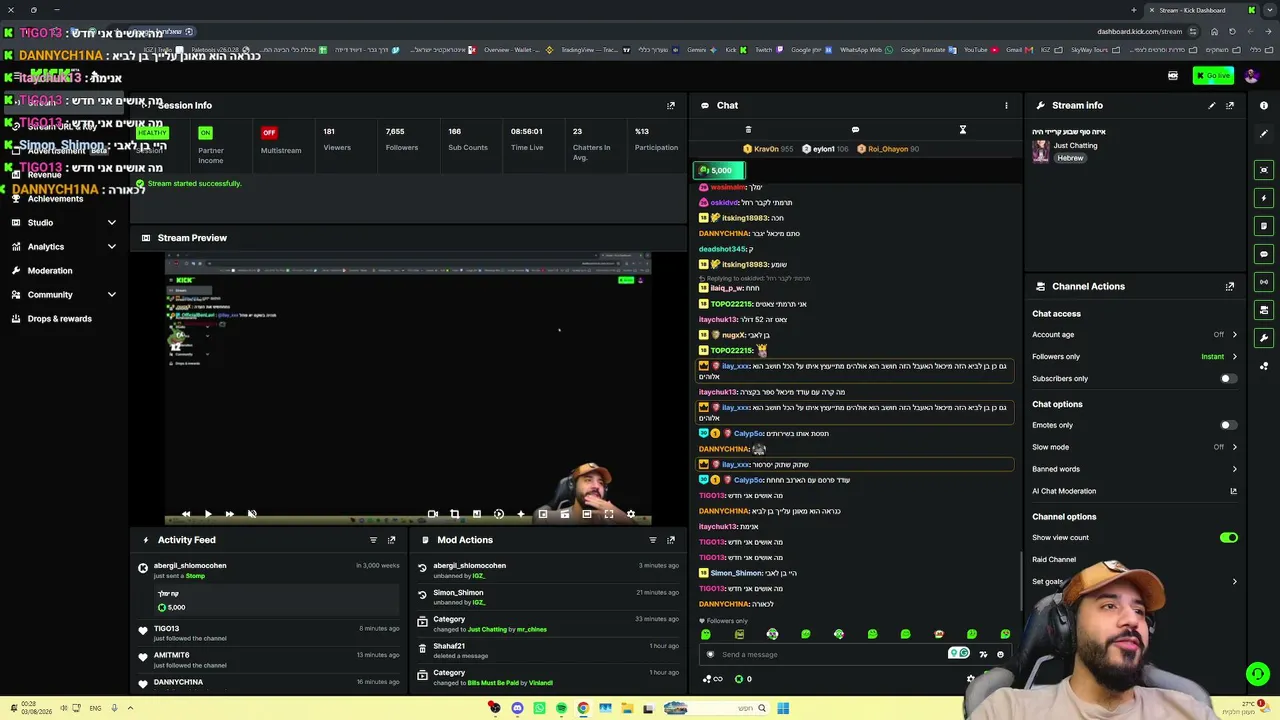Open Mod Actions filter options
The height and width of the screenshot is (720, 1280).
(x=653, y=540)
